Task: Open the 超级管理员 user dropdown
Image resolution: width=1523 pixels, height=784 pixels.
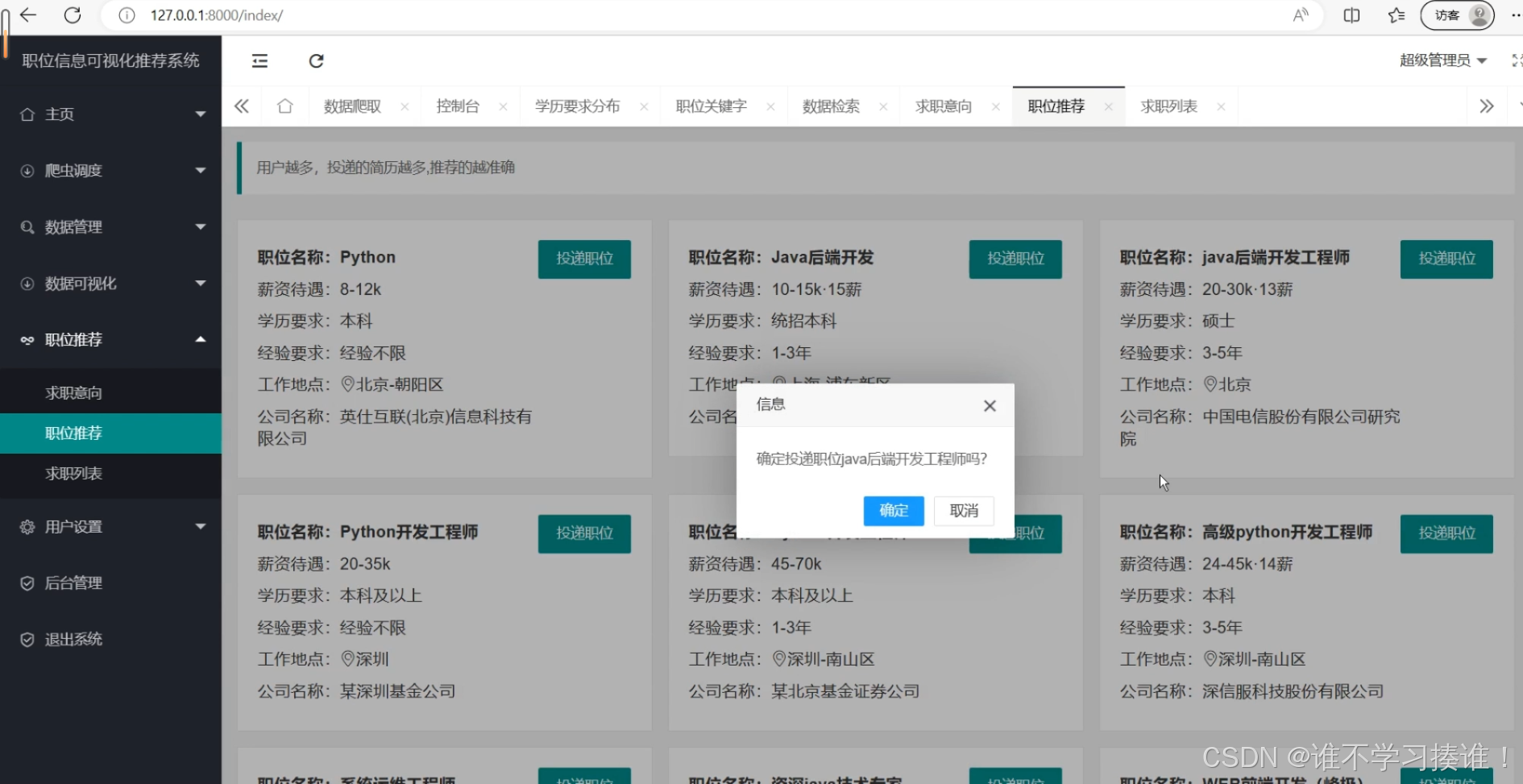Action: [1442, 60]
